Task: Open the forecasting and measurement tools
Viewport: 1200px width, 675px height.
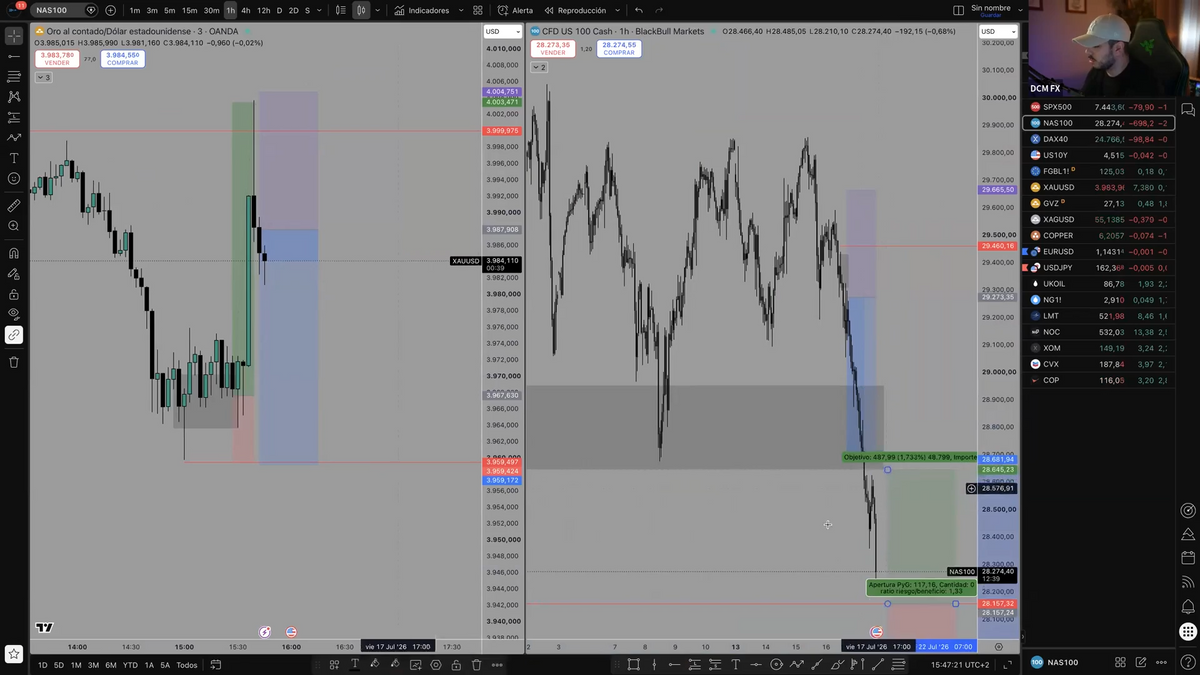Action: (x=14, y=117)
